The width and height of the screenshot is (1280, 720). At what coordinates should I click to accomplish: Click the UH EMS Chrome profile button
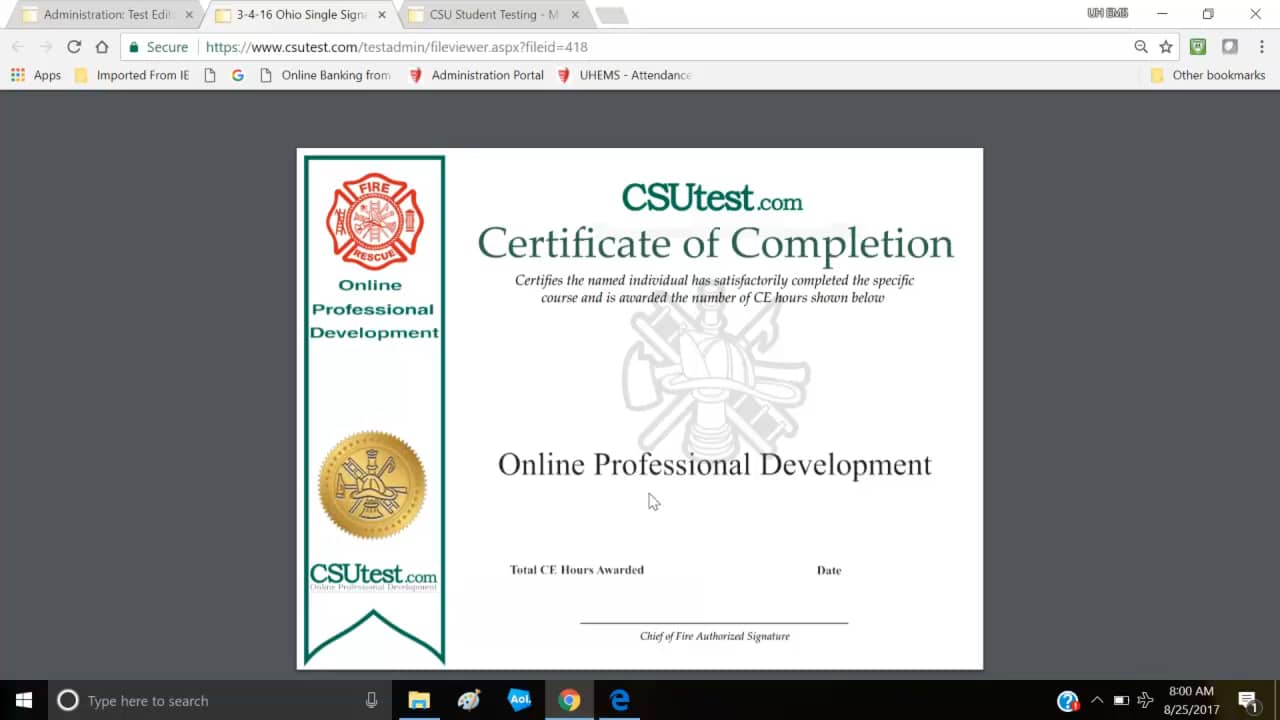(x=1107, y=14)
